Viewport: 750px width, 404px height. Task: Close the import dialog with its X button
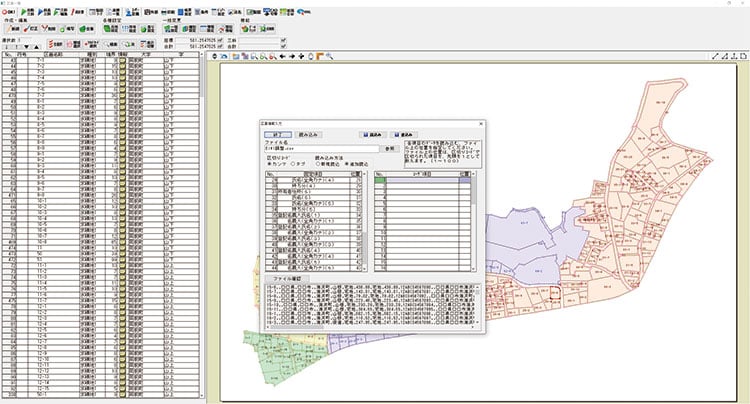[x=481, y=124]
